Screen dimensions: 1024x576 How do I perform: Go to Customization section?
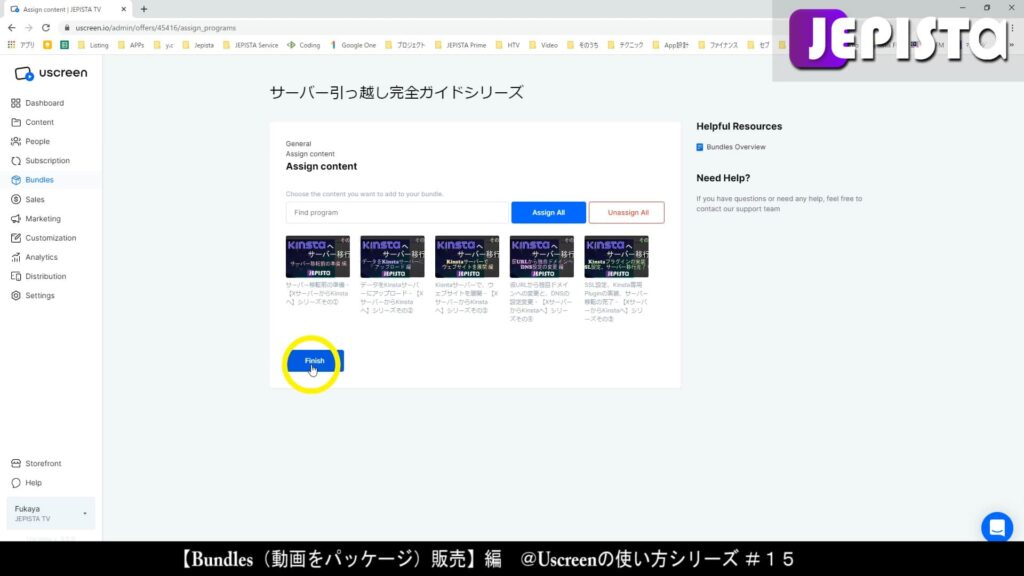point(50,238)
